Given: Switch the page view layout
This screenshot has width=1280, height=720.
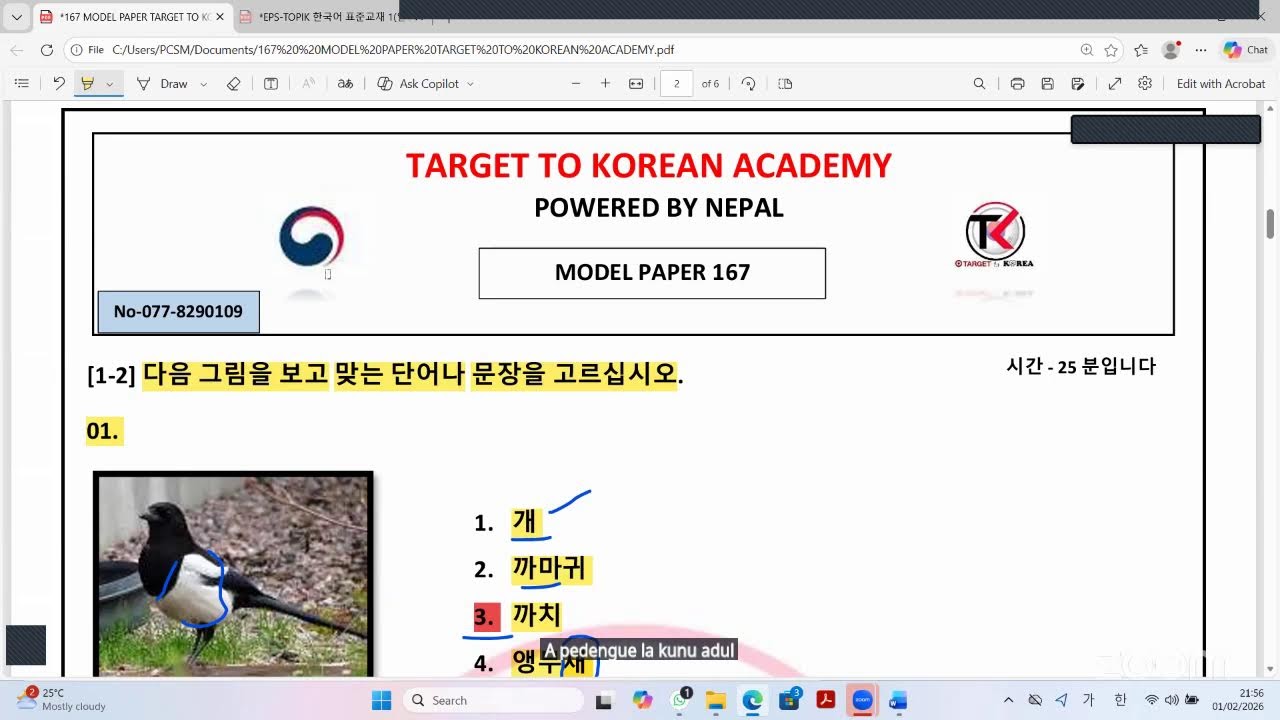Looking at the screenshot, I should coord(785,84).
